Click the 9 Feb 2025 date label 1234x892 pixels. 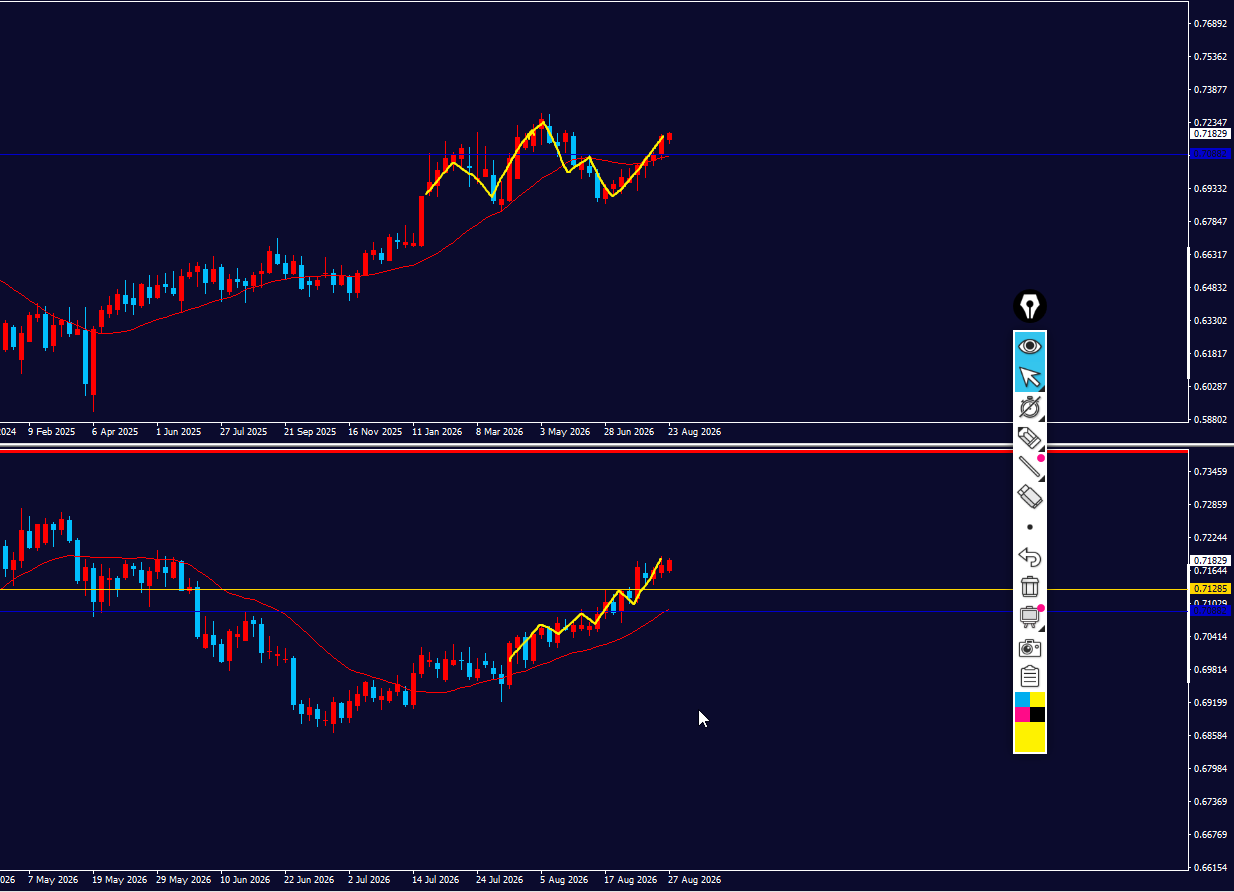click(x=52, y=432)
